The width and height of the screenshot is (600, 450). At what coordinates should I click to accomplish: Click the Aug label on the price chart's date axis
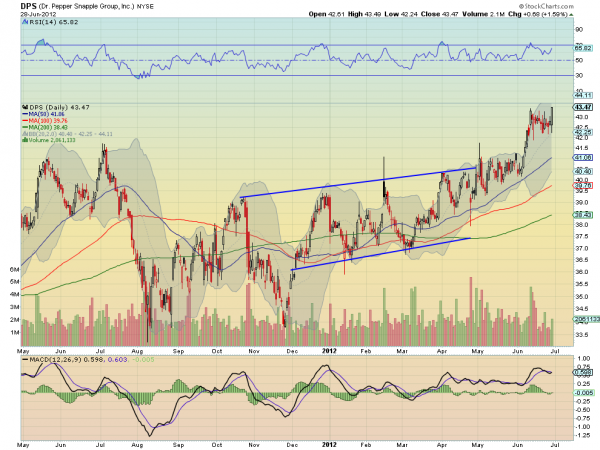(137, 351)
